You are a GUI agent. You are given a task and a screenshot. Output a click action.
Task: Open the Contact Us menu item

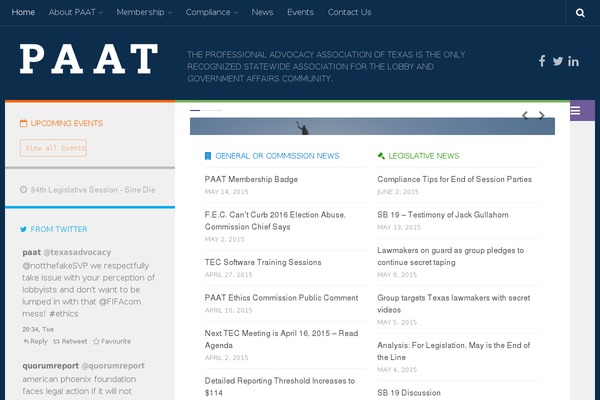pyautogui.click(x=349, y=12)
